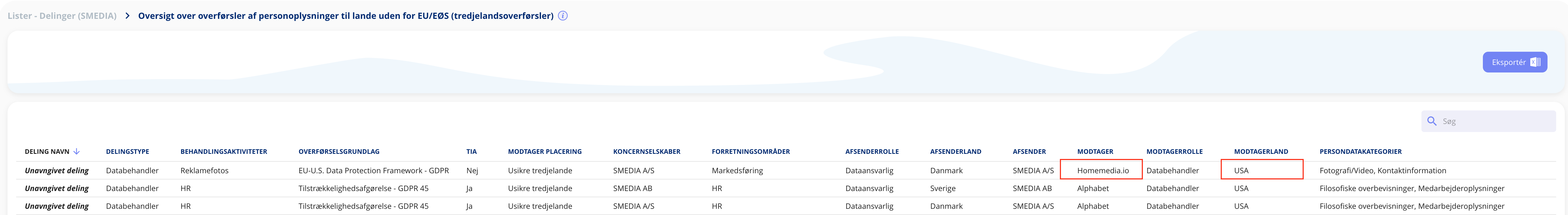Image resolution: width=1568 pixels, height=215 pixels.
Task: Sort by the Delingstype column header
Action: 127,152
